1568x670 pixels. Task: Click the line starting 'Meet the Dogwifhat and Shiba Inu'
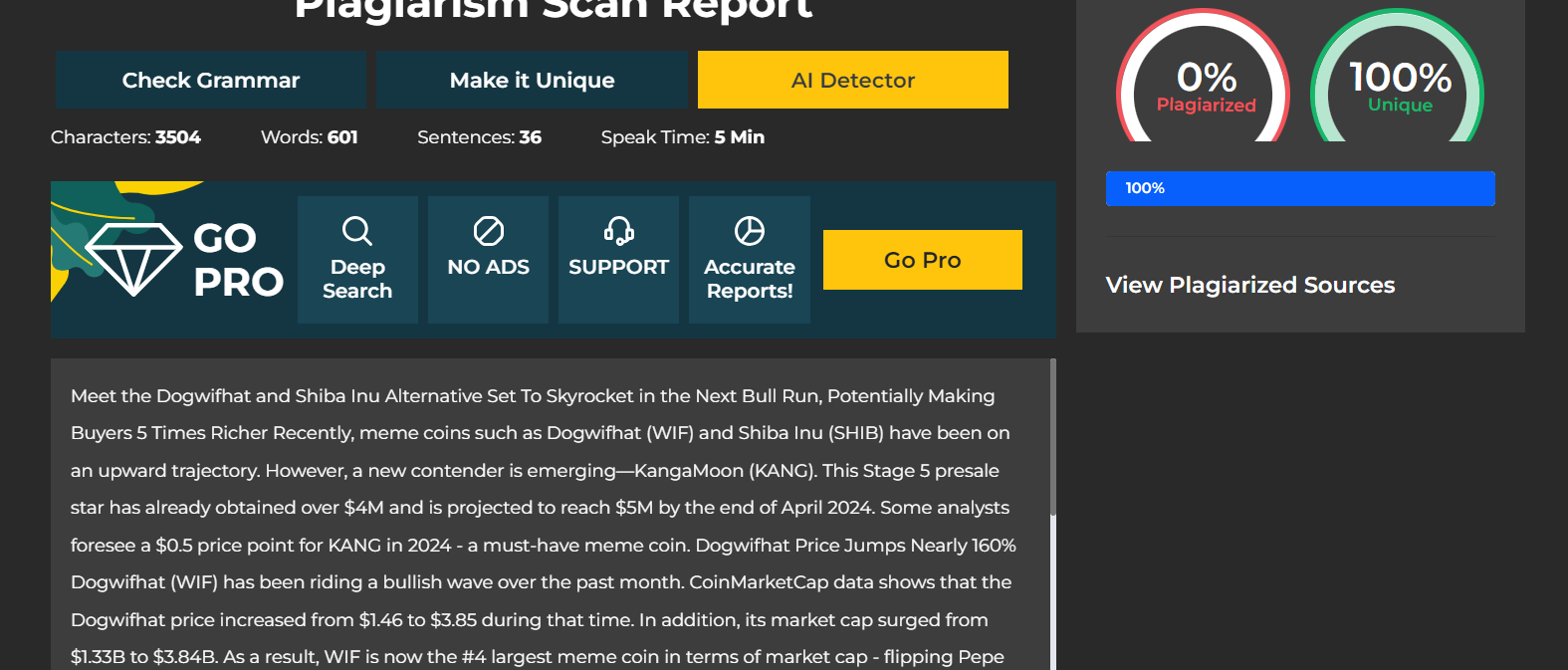[x=533, y=396]
